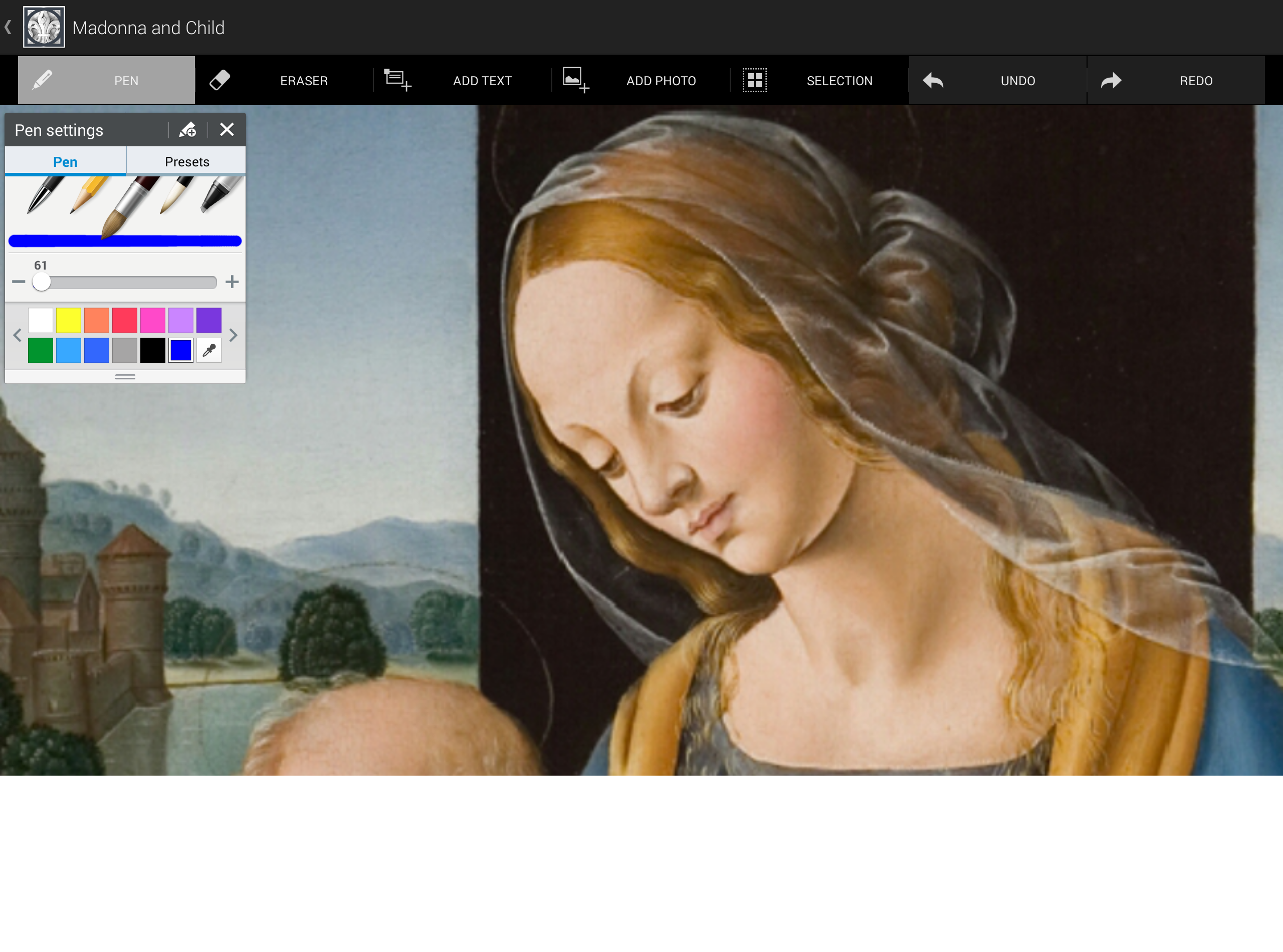This screenshot has width=1283, height=952.
Task: Redo the last action
Action: 1175,81
